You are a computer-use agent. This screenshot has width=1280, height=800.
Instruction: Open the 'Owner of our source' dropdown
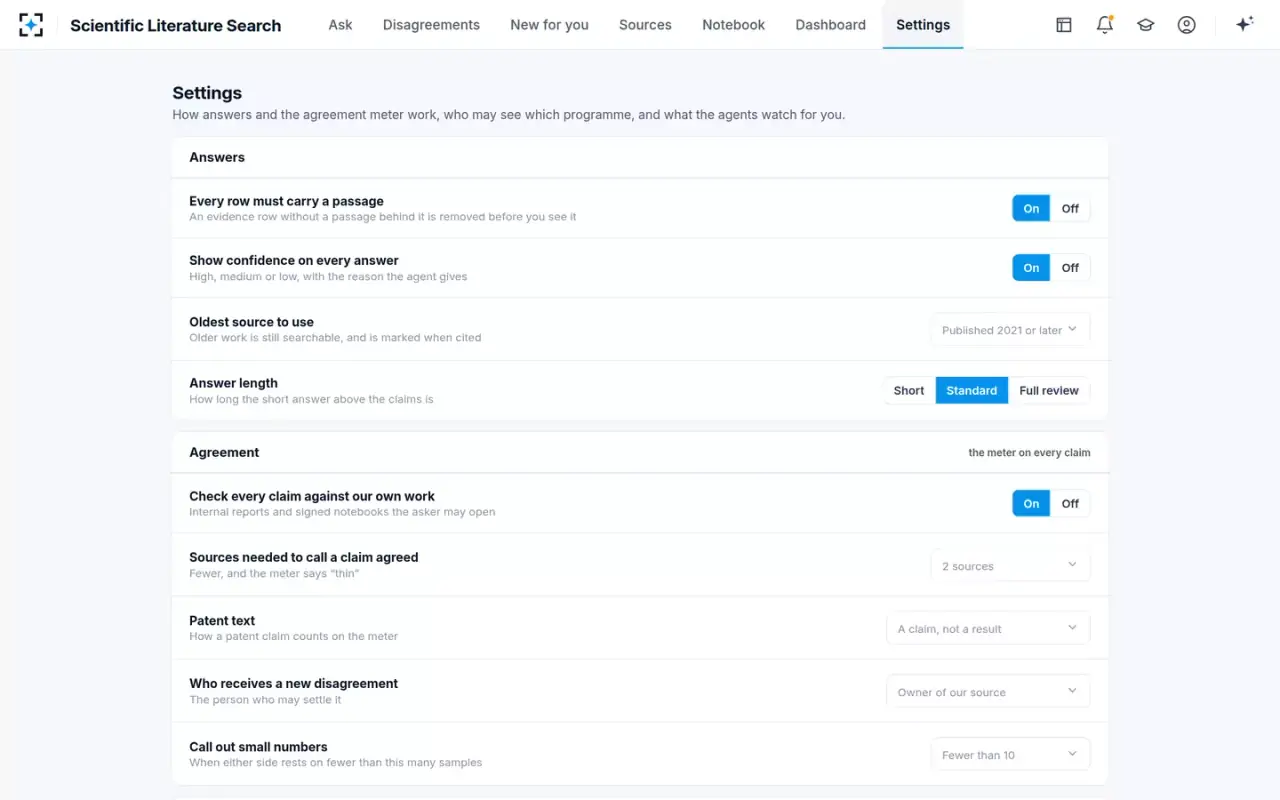[988, 692]
